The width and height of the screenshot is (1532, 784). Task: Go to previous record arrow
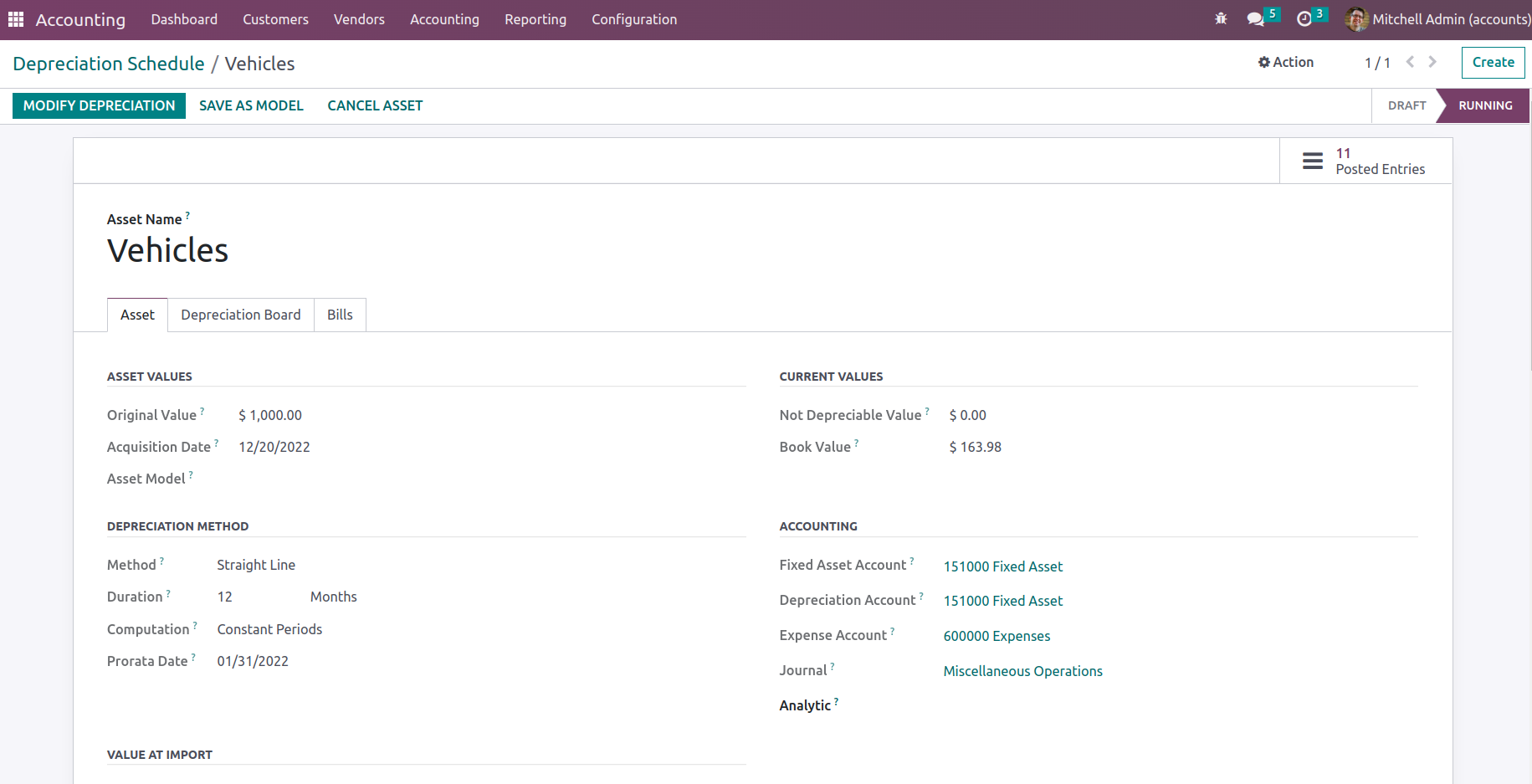point(1410,62)
